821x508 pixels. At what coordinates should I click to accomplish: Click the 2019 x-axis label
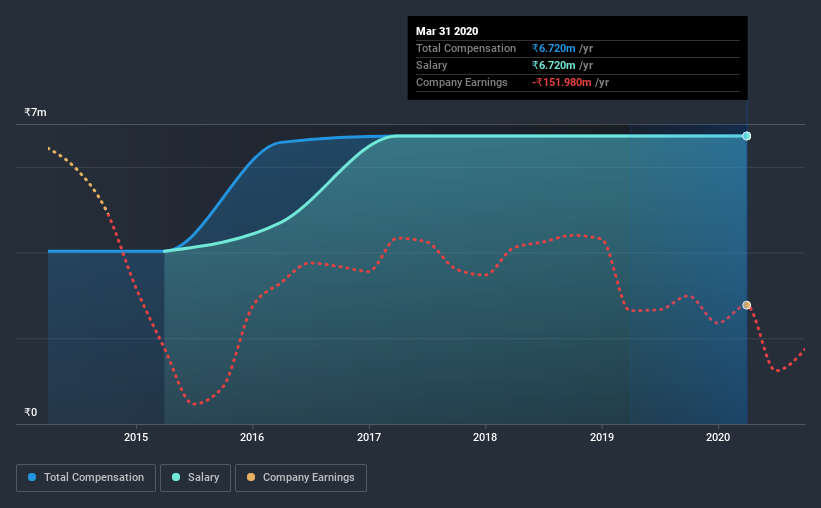coord(602,437)
